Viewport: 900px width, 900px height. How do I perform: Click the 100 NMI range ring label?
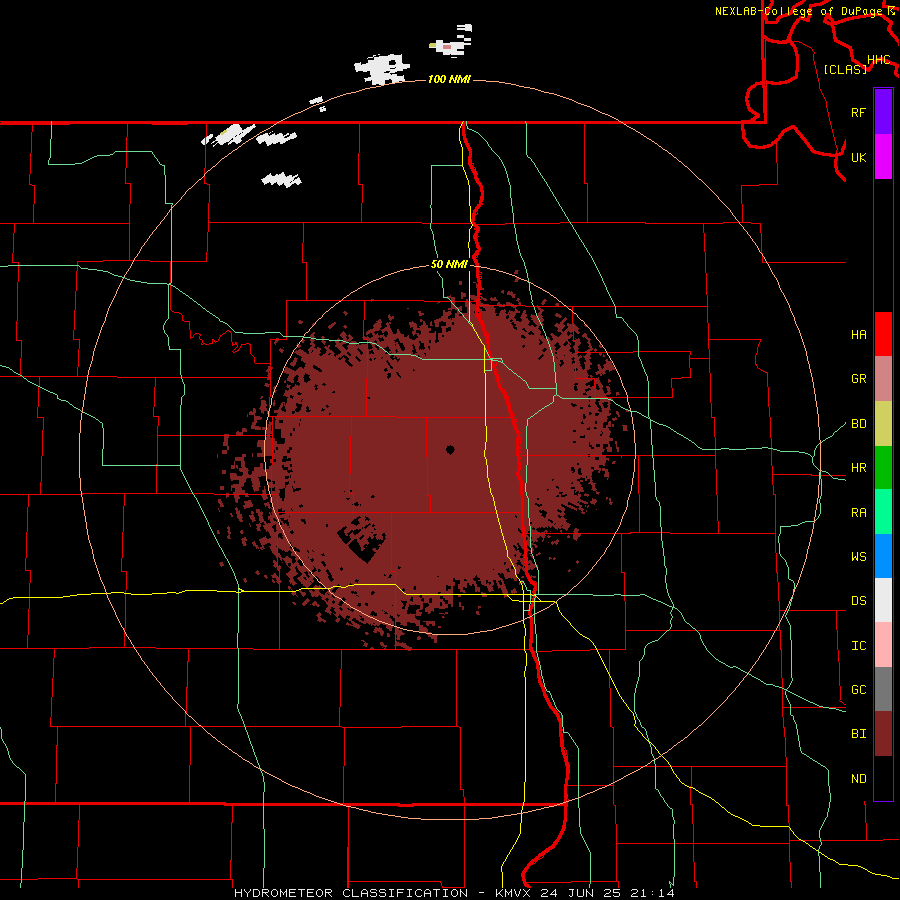click(x=449, y=79)
